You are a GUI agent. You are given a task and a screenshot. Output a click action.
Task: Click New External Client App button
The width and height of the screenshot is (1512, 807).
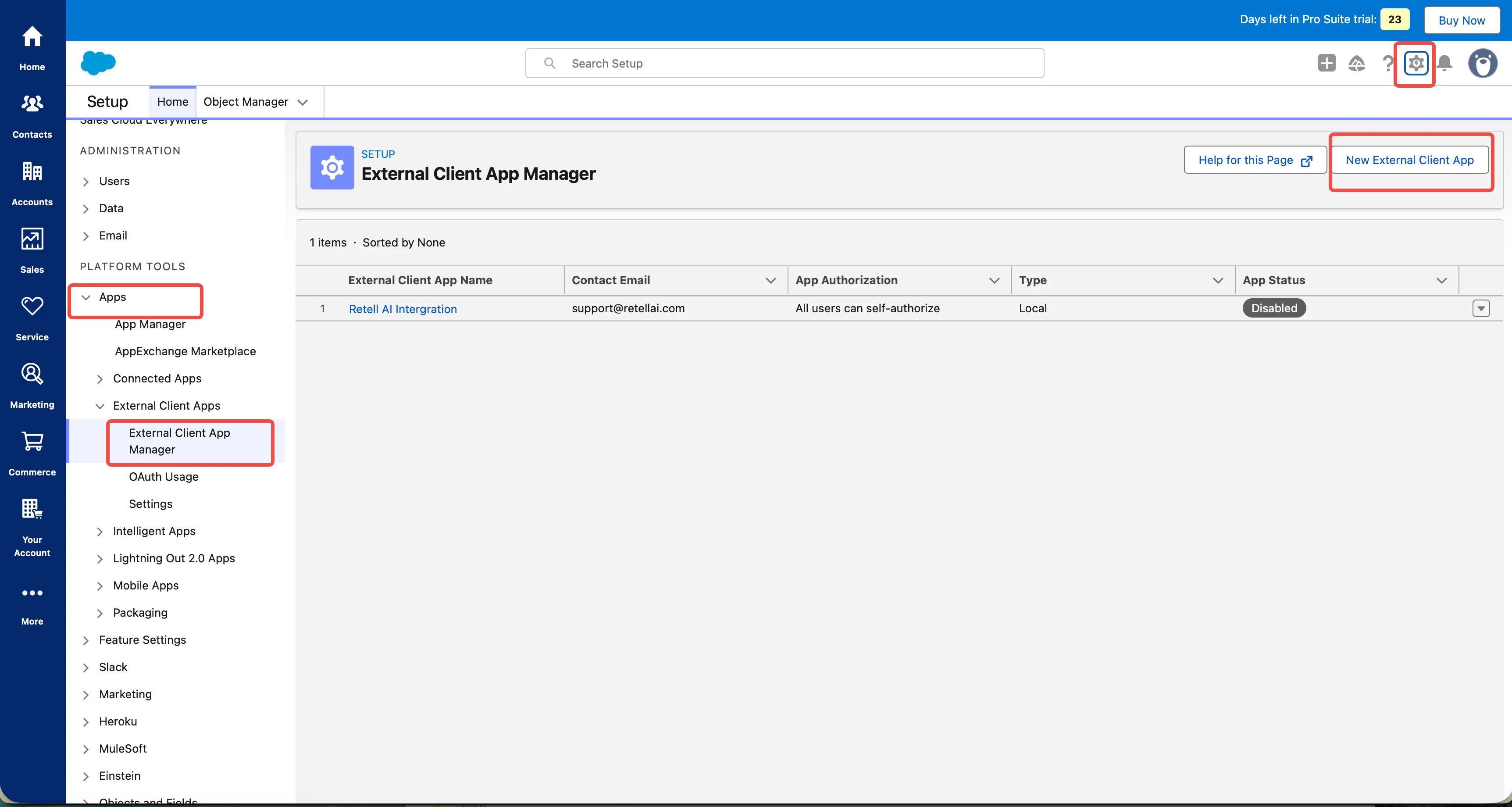pos(1409,160)
